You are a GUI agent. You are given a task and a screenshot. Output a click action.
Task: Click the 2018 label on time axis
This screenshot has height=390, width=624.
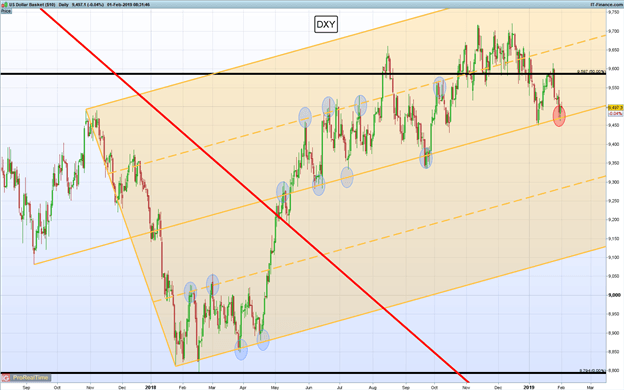(x=151, y=387)
